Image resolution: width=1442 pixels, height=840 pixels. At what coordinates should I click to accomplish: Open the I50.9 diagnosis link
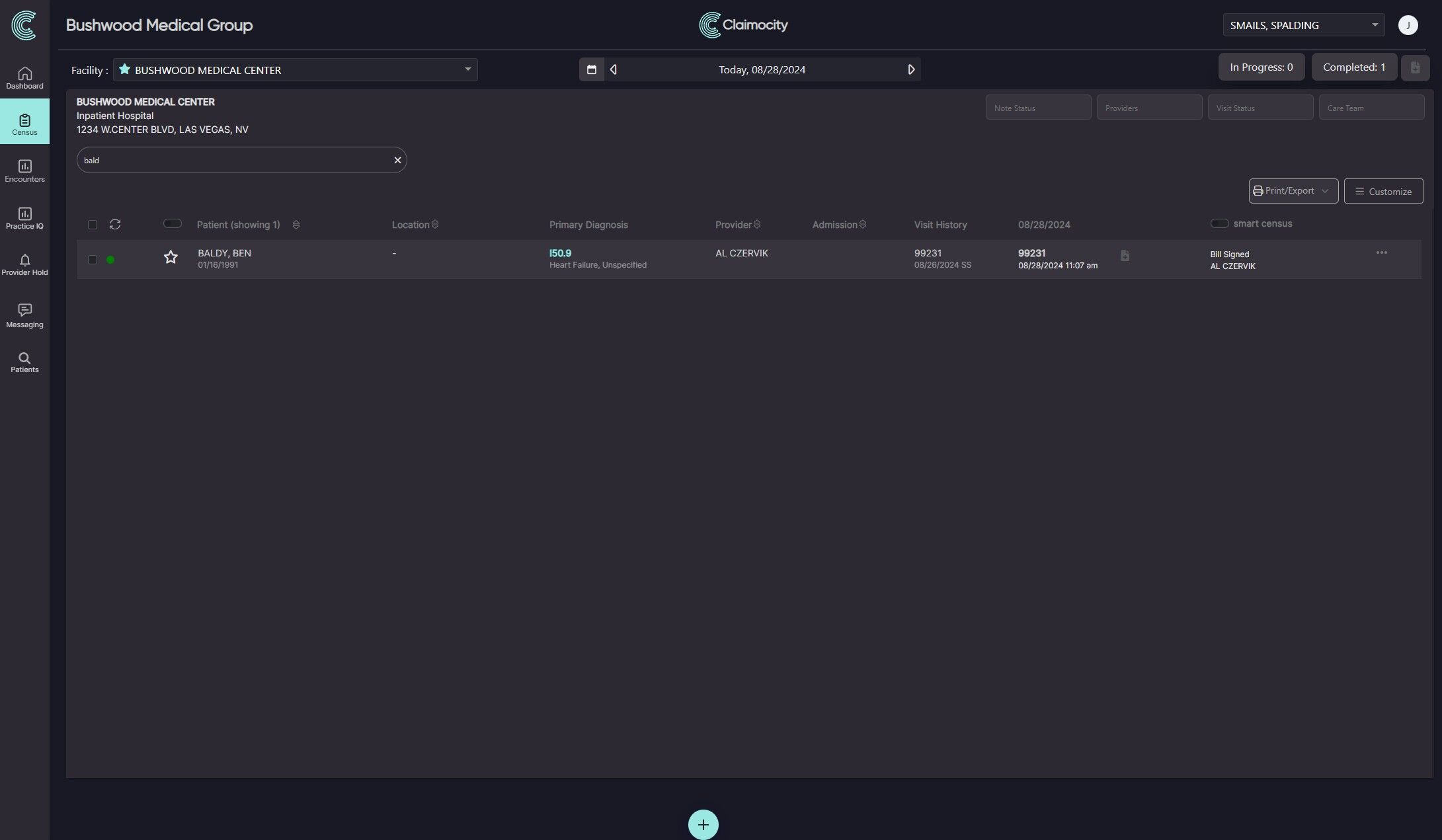coord(560,253)
